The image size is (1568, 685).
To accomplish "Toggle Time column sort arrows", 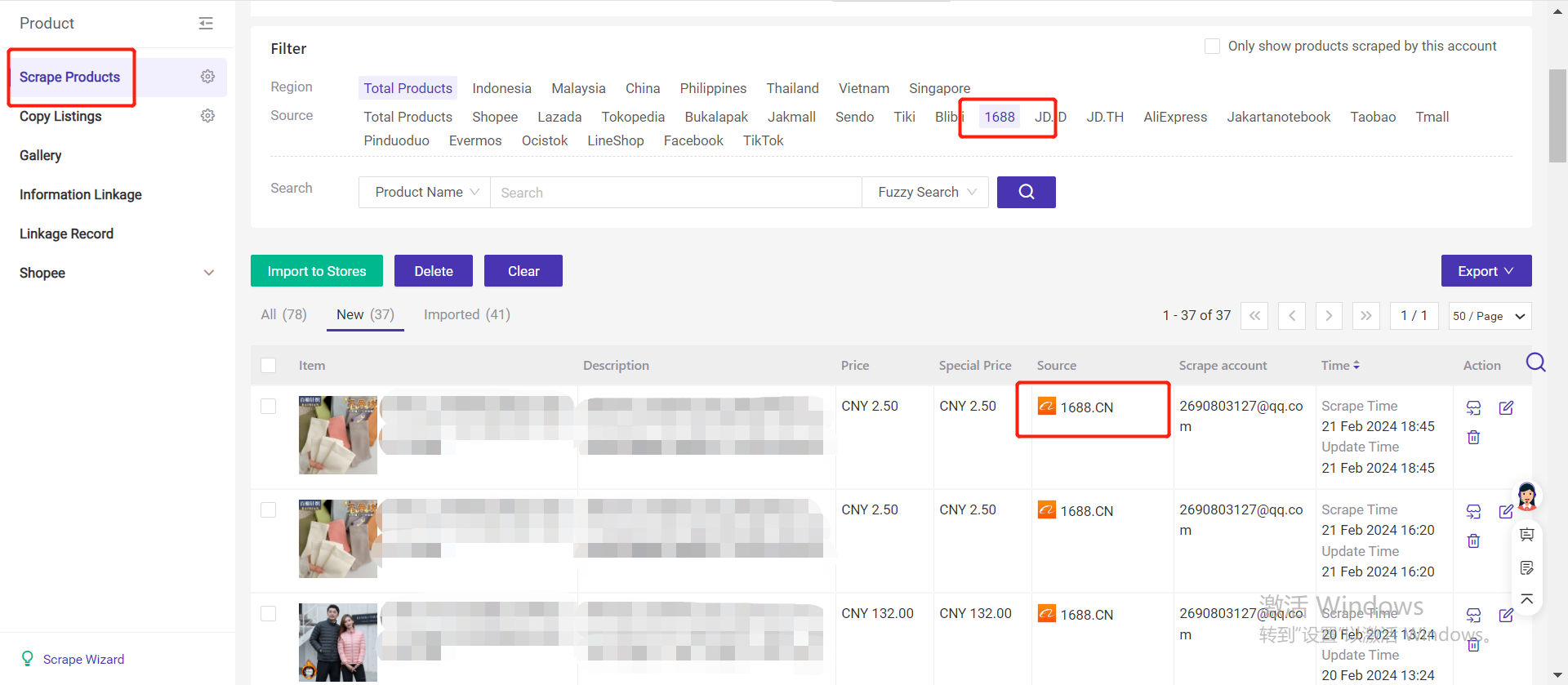I will point(1356,365).
